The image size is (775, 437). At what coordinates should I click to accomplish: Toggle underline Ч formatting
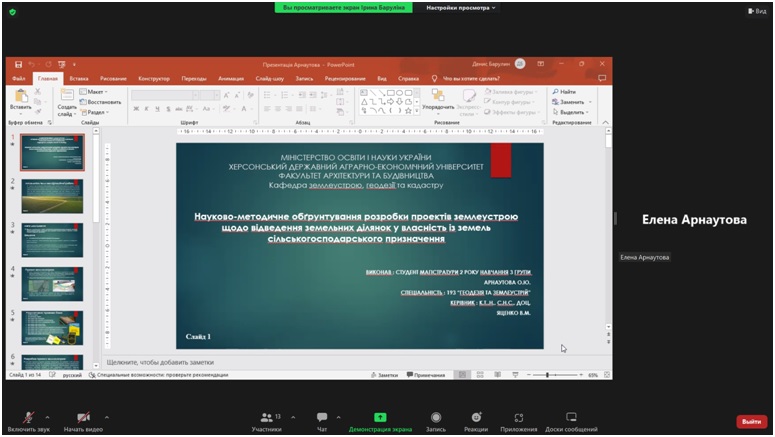pos(157,109)
